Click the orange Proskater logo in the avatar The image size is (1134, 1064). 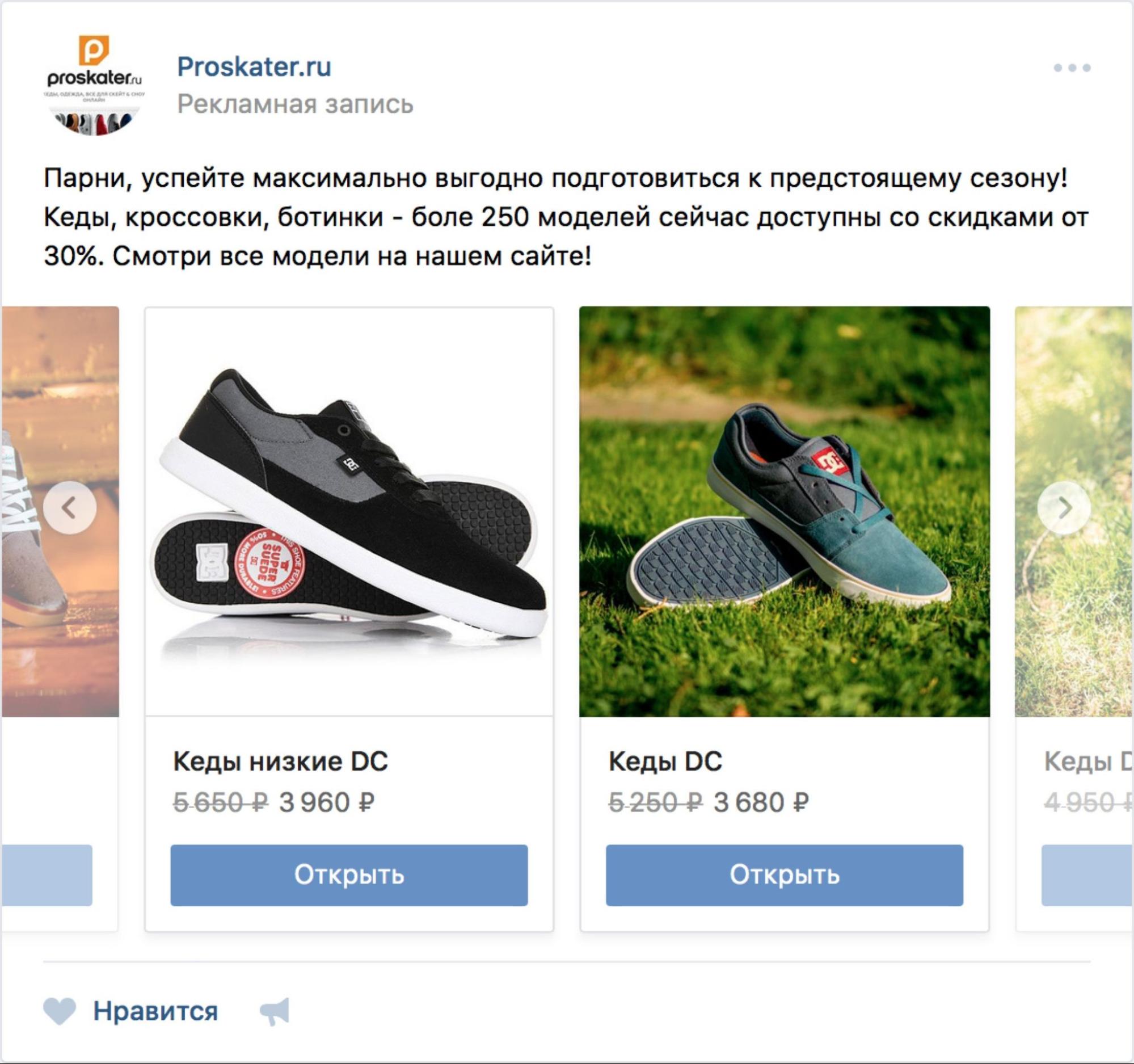tap(95, 50)
